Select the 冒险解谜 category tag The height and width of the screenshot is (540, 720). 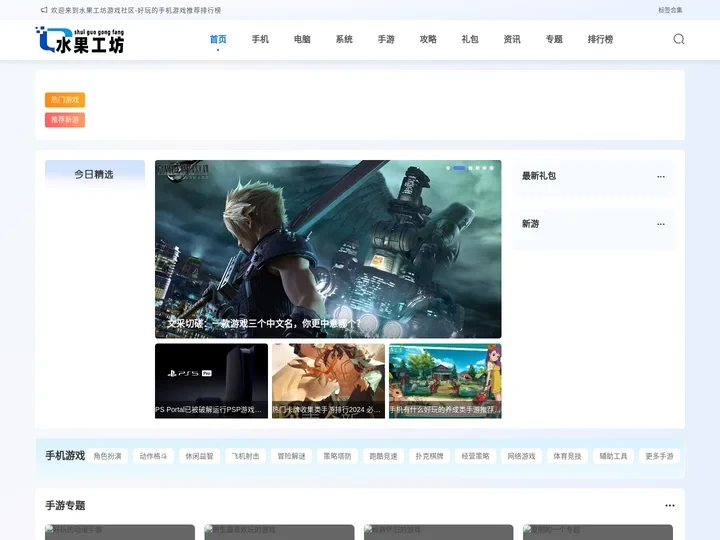[292, 456]
